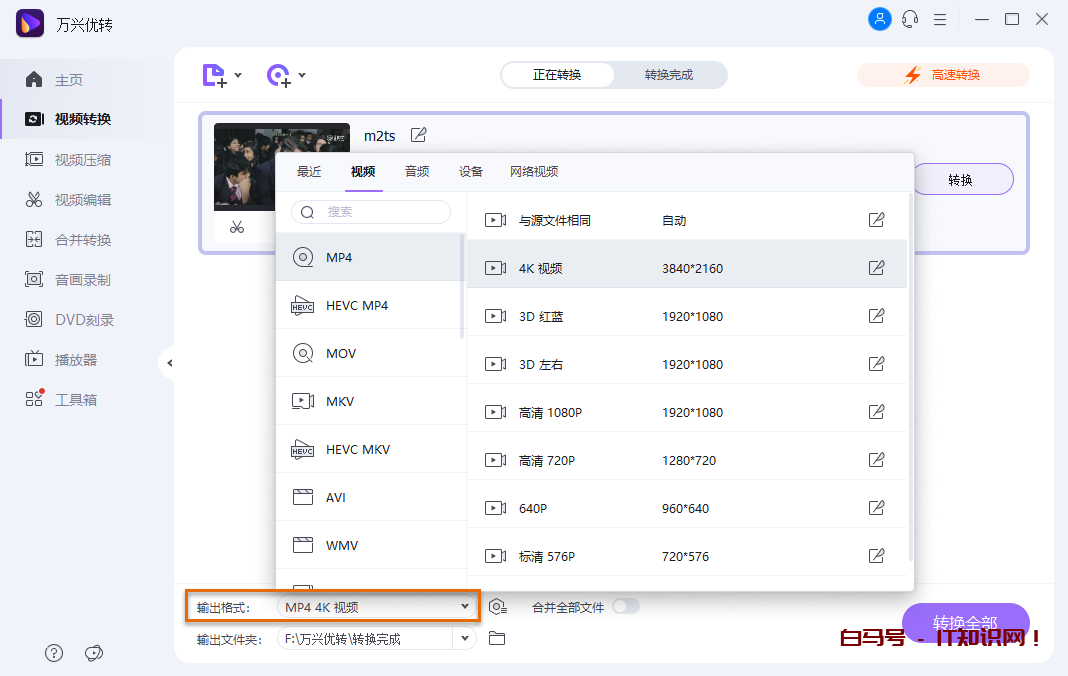Switch to the 设备 tab
The image size is (1068, 676).
[x=471, y=172]
